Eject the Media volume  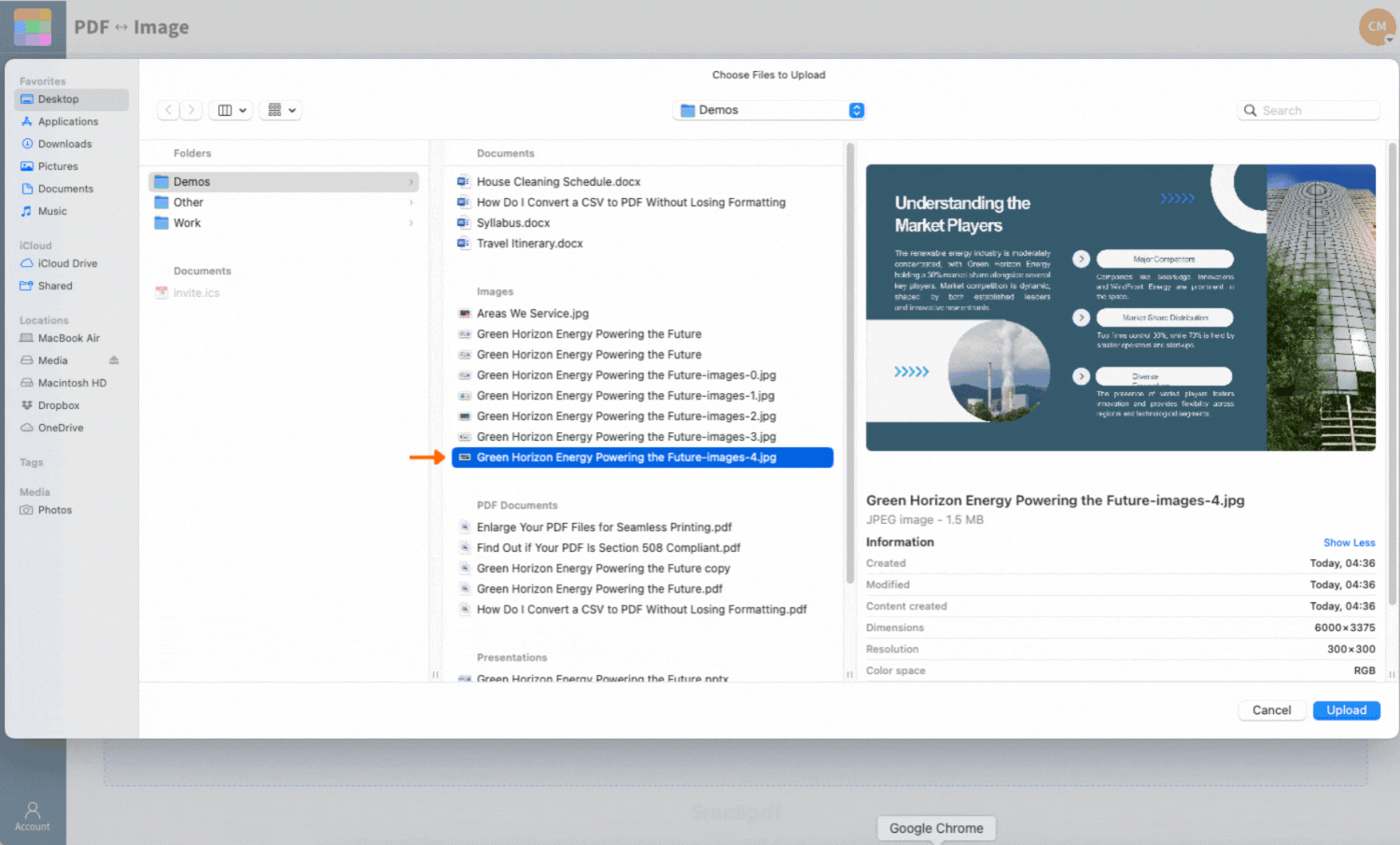pyautogui.click(x=114, y=360)
